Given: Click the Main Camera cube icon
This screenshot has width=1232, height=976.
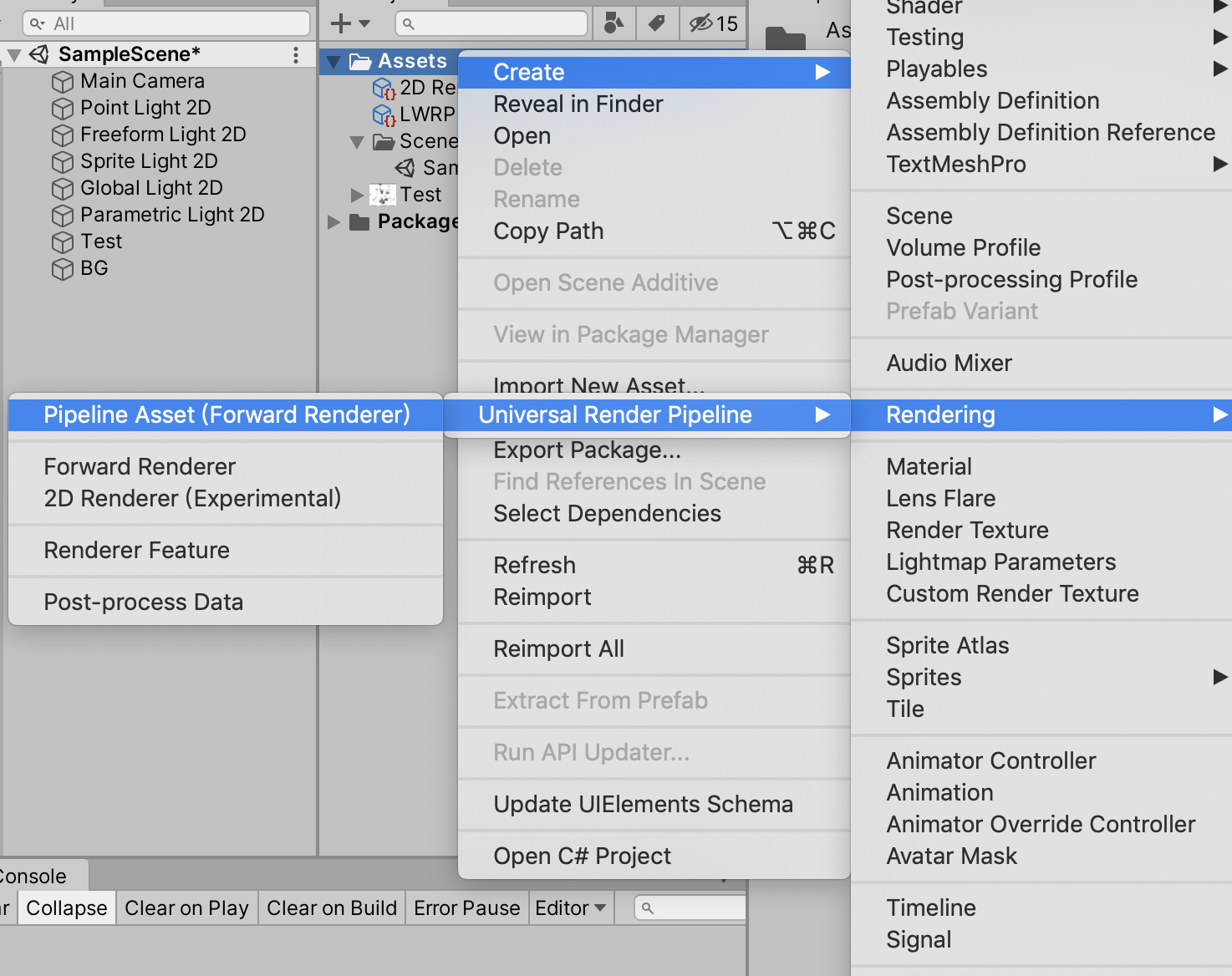Looking at the screenshot, I should 63,82.
